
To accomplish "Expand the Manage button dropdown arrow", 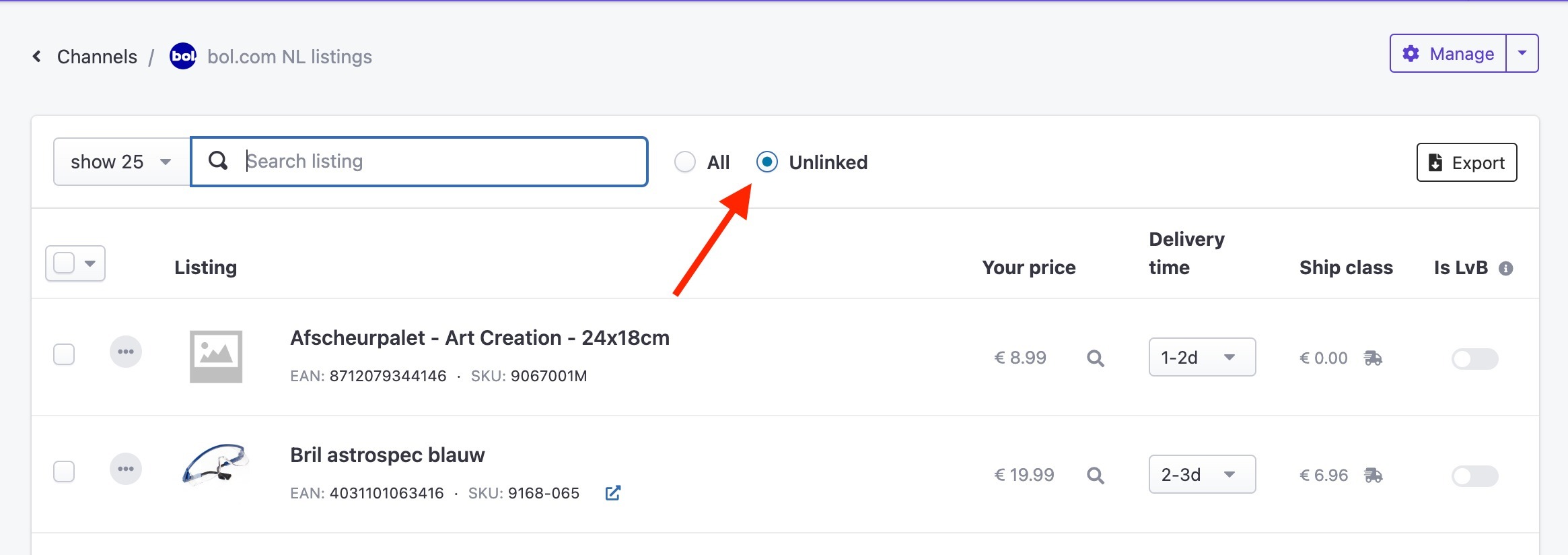I will (x=1522, y=53).
